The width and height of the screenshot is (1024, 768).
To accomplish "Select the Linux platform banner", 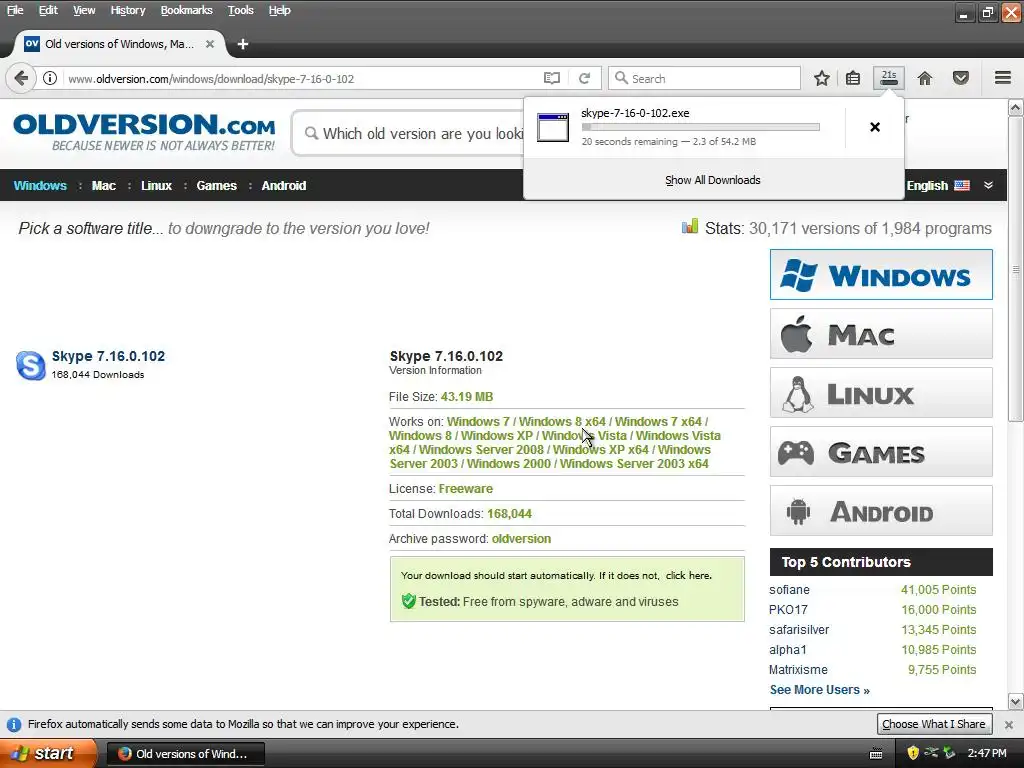I will [881, 392].
